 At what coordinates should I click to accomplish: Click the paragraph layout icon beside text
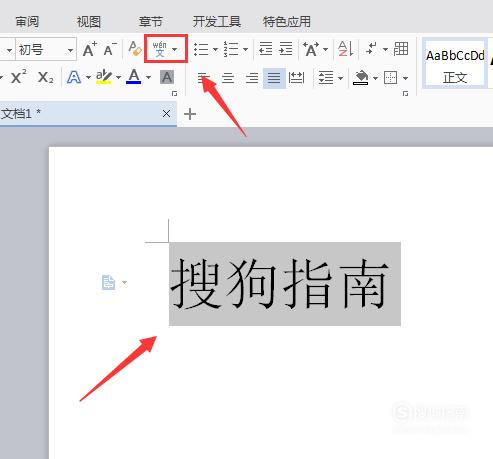108,283
